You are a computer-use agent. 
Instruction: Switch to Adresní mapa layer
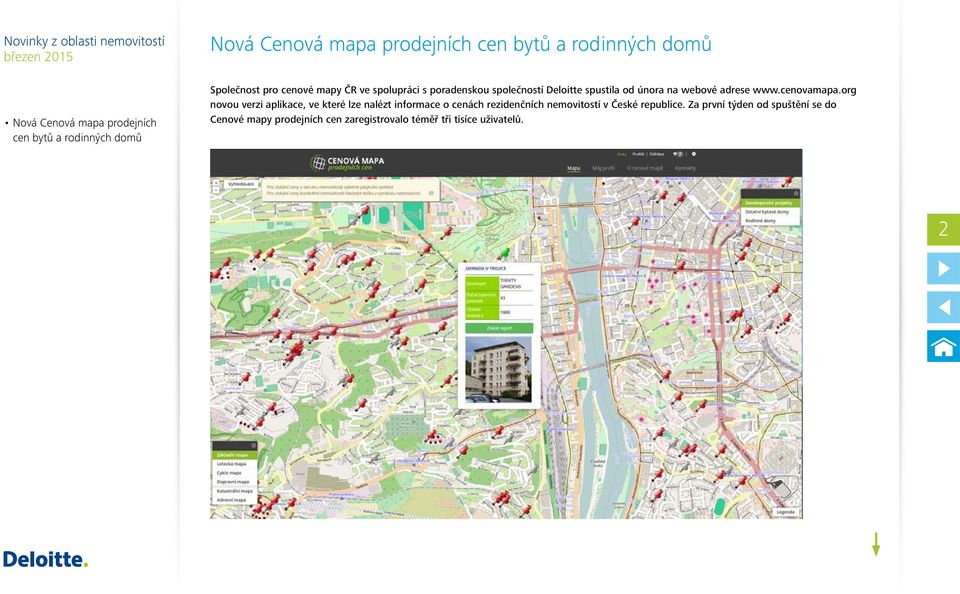[234, 500]
